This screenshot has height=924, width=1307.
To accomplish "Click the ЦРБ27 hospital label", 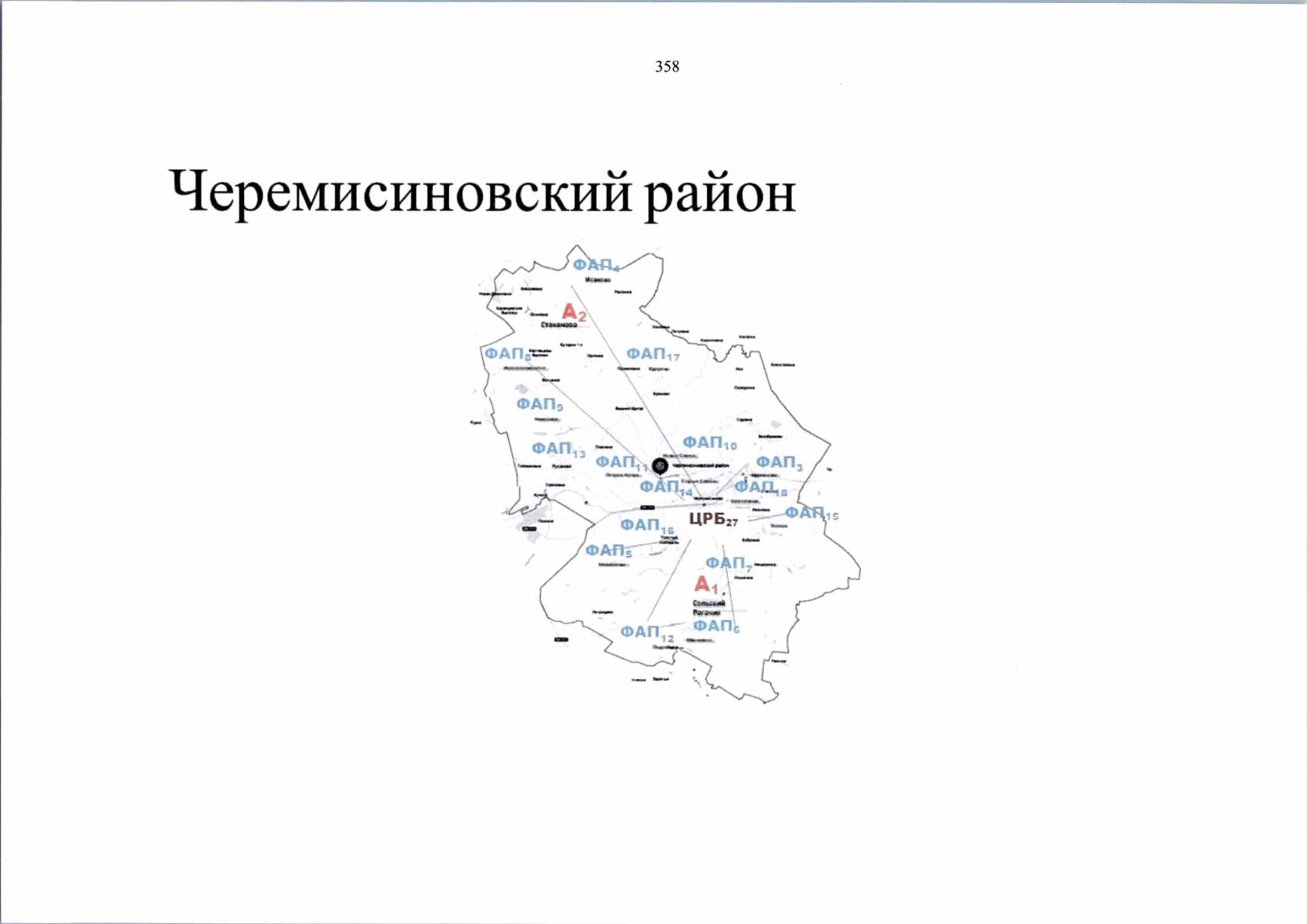I will click(x=714, y=520).
